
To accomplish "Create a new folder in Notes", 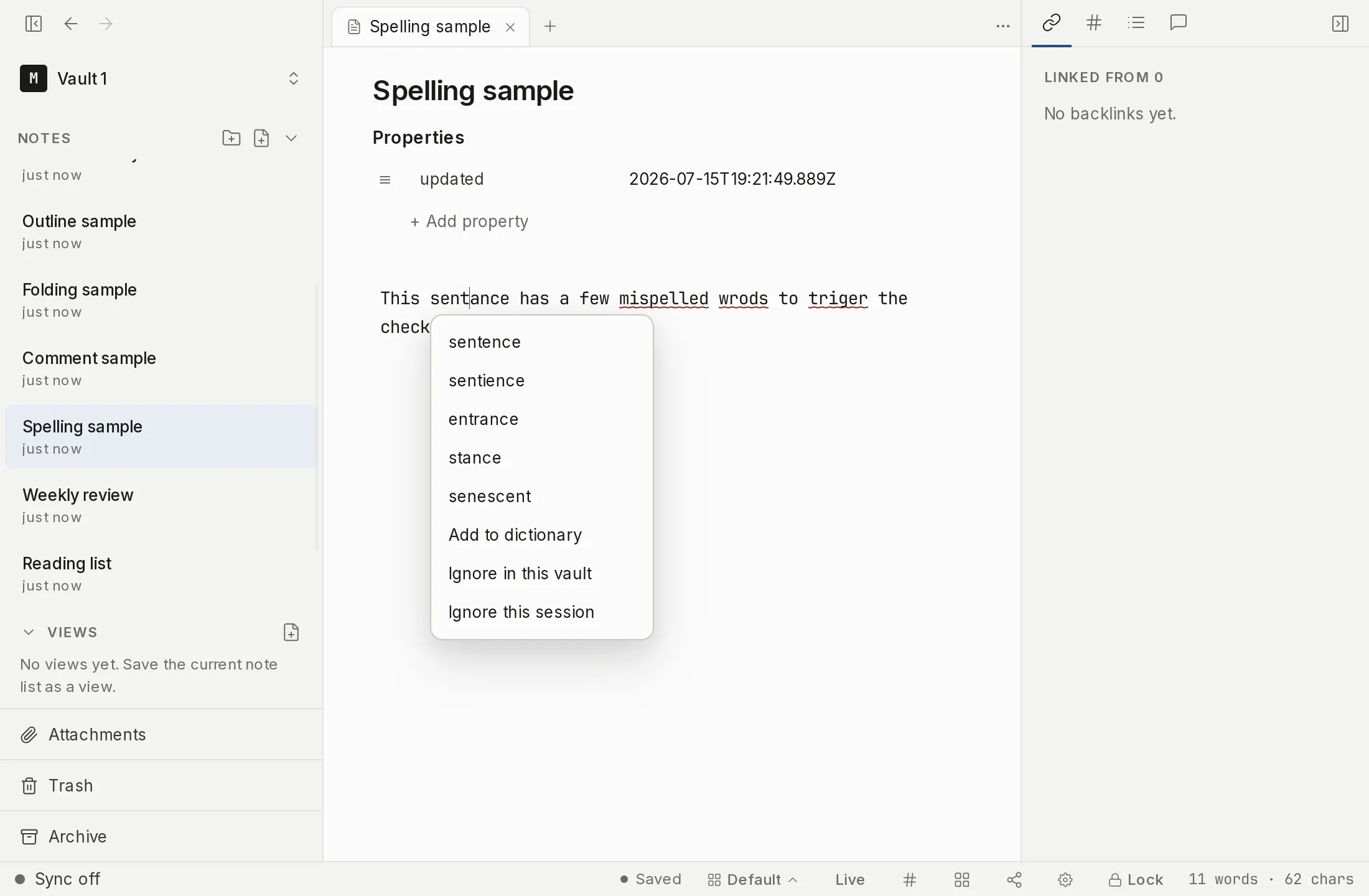I will pos(231,138).
